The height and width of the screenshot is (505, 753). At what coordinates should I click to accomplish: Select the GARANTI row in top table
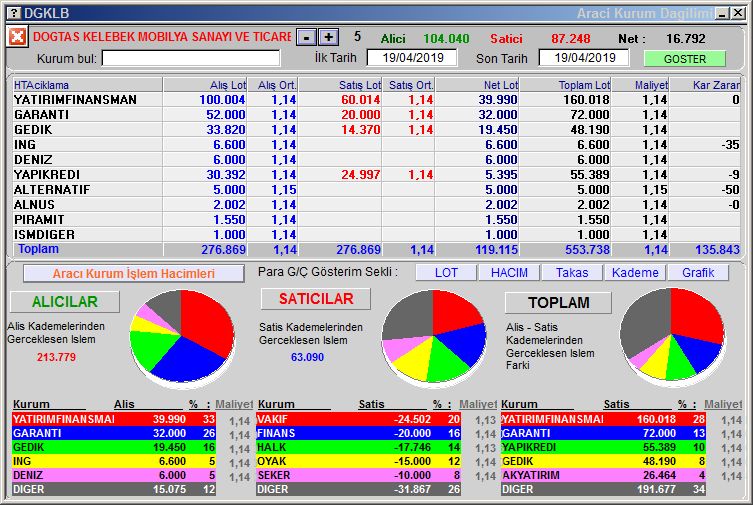pyautogui.click(x=376, y=115)
